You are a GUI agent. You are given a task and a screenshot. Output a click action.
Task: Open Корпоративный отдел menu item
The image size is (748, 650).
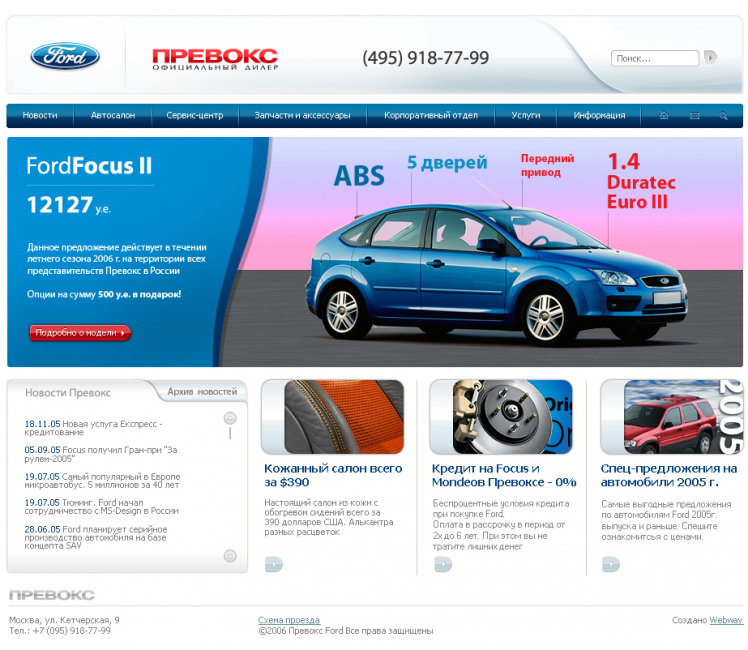click(x=431, y=115)
